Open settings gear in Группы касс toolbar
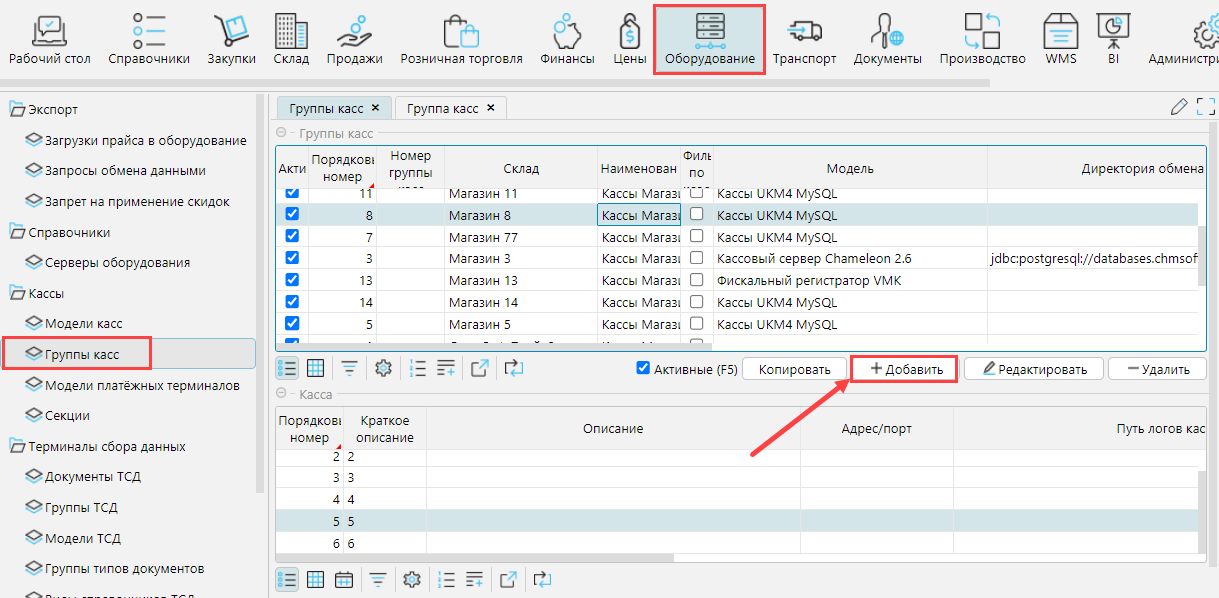1219x598 pixels. (x=383, y=368)
